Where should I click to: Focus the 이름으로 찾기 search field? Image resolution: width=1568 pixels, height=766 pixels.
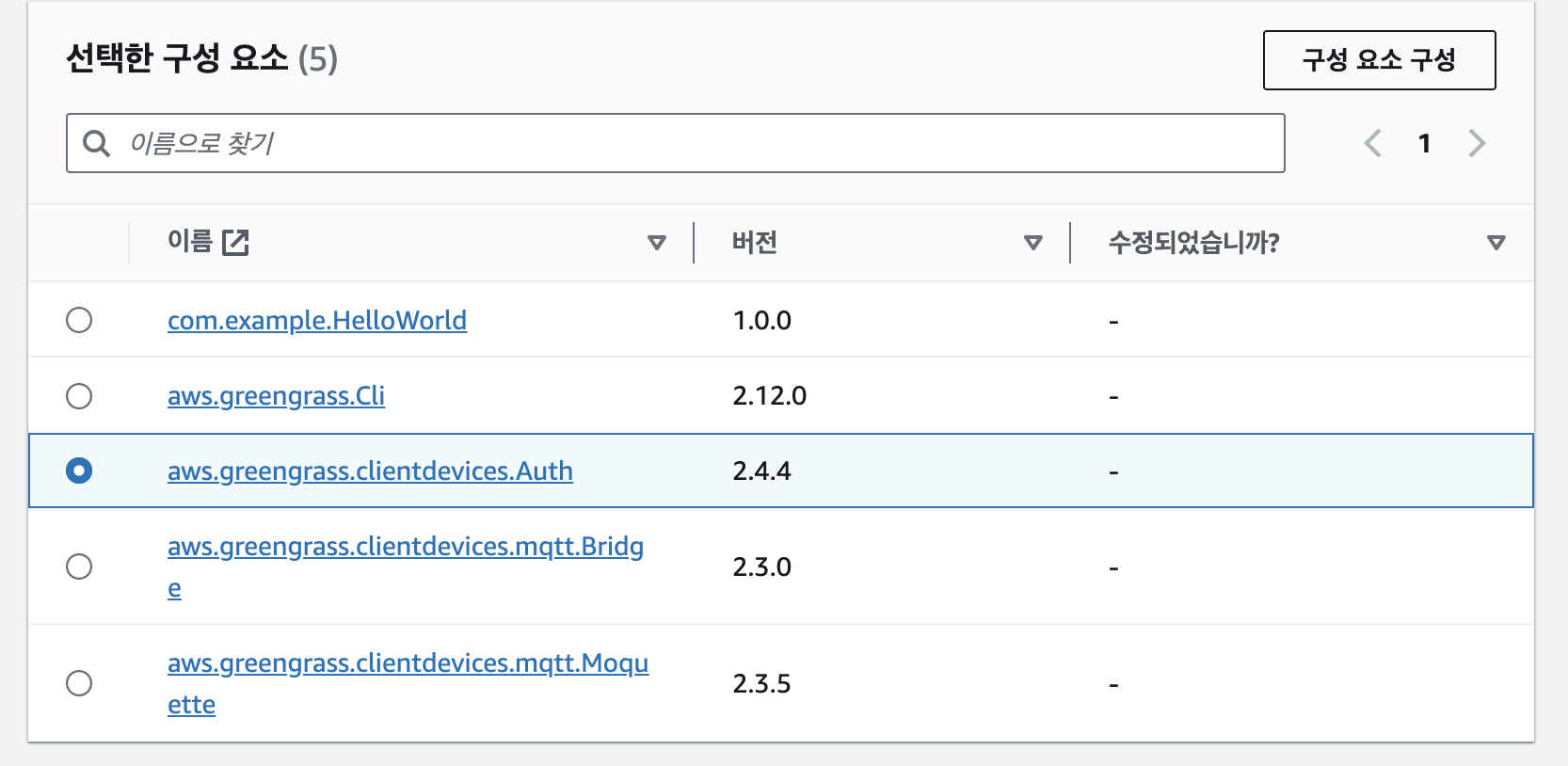[x=675, y=143]
